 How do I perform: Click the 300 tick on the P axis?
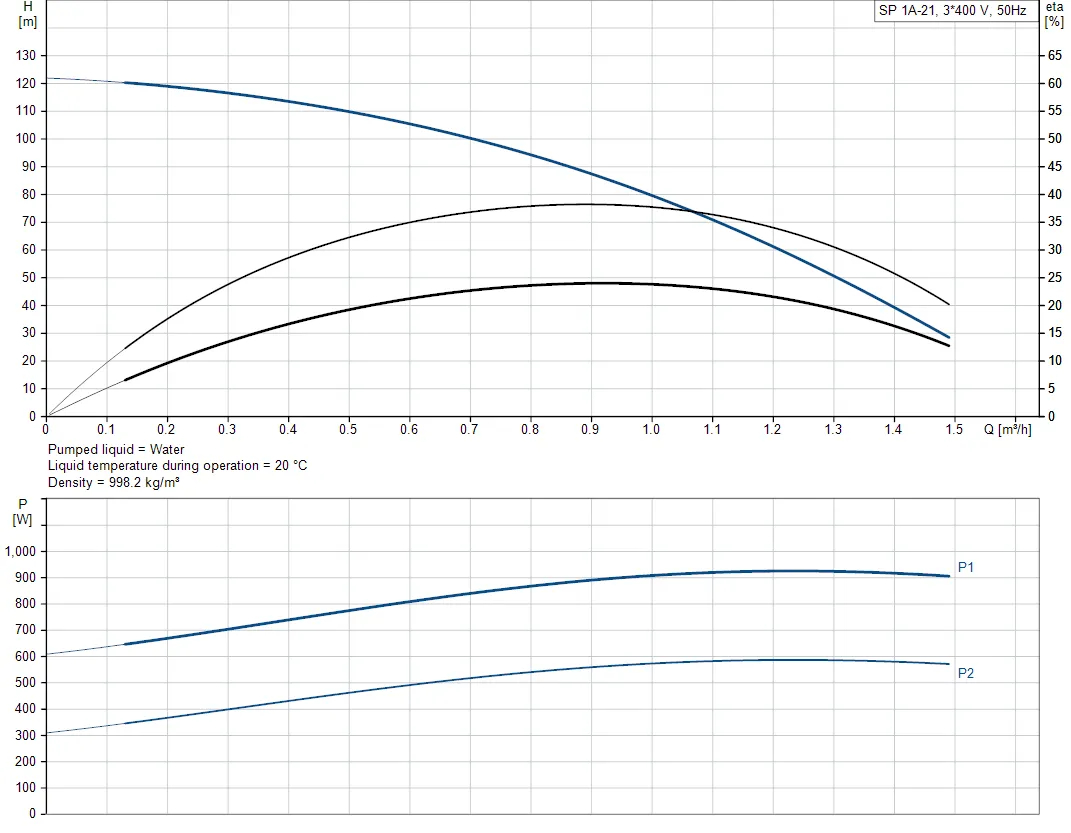tap(26, 735)
